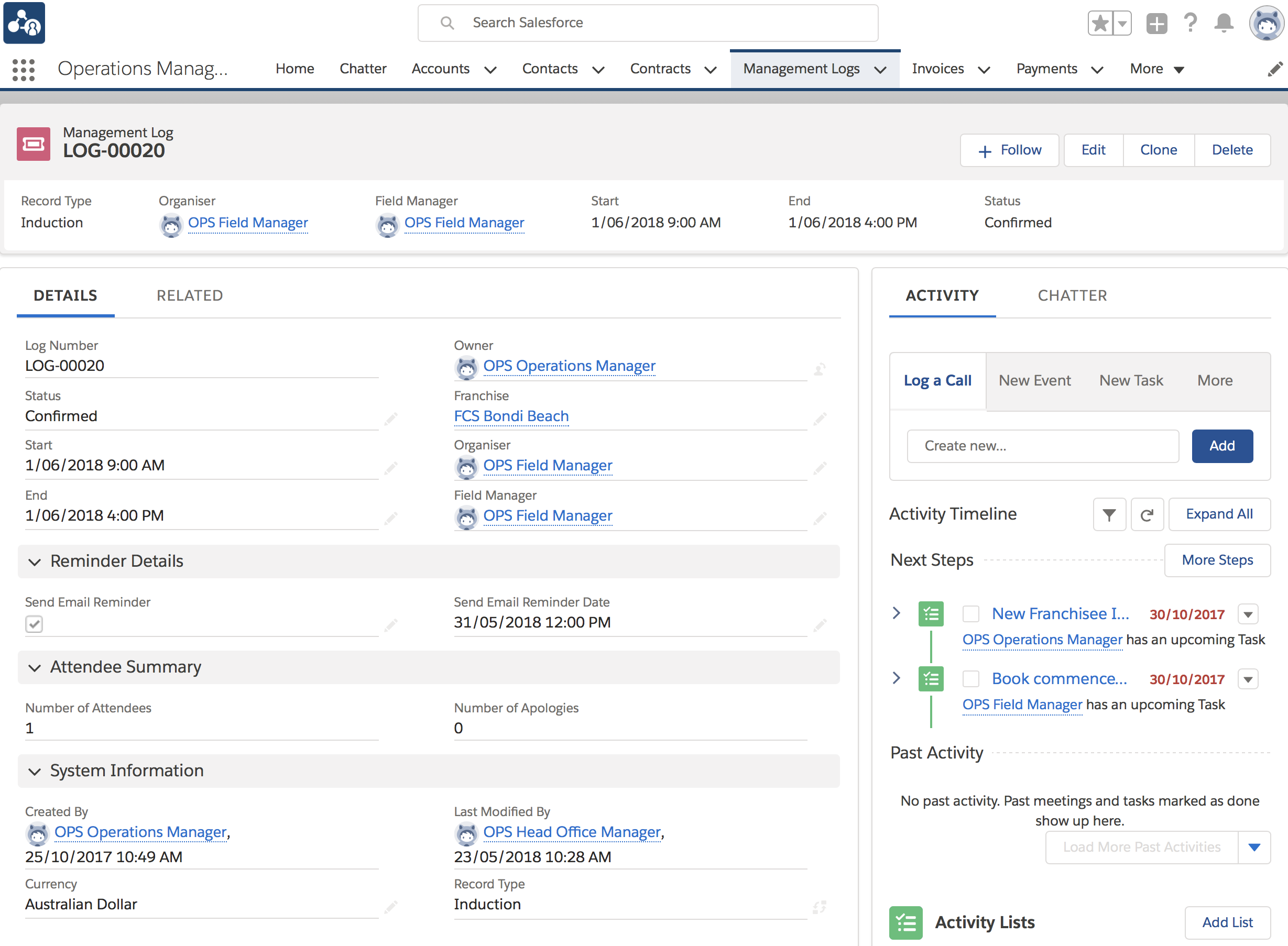The width and height of the screenshot is (1288, 946).
Task: Edit the Franchise field pencil
Action: tap(820, 419)
